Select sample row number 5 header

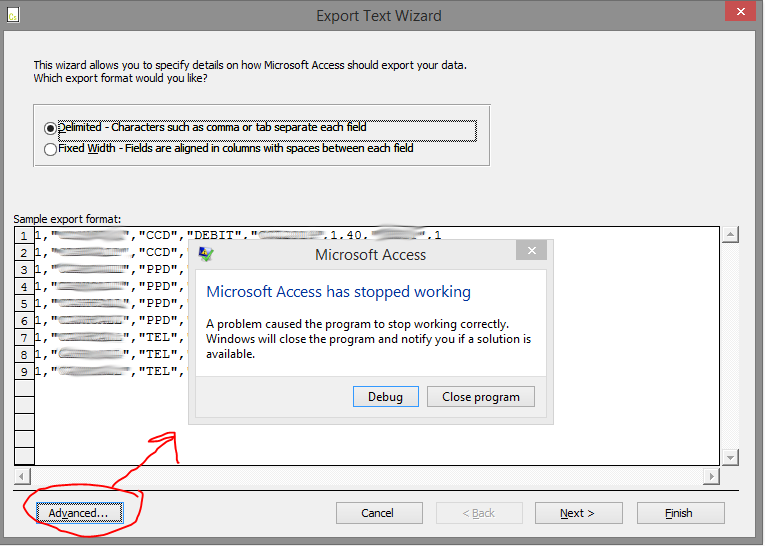24,304
